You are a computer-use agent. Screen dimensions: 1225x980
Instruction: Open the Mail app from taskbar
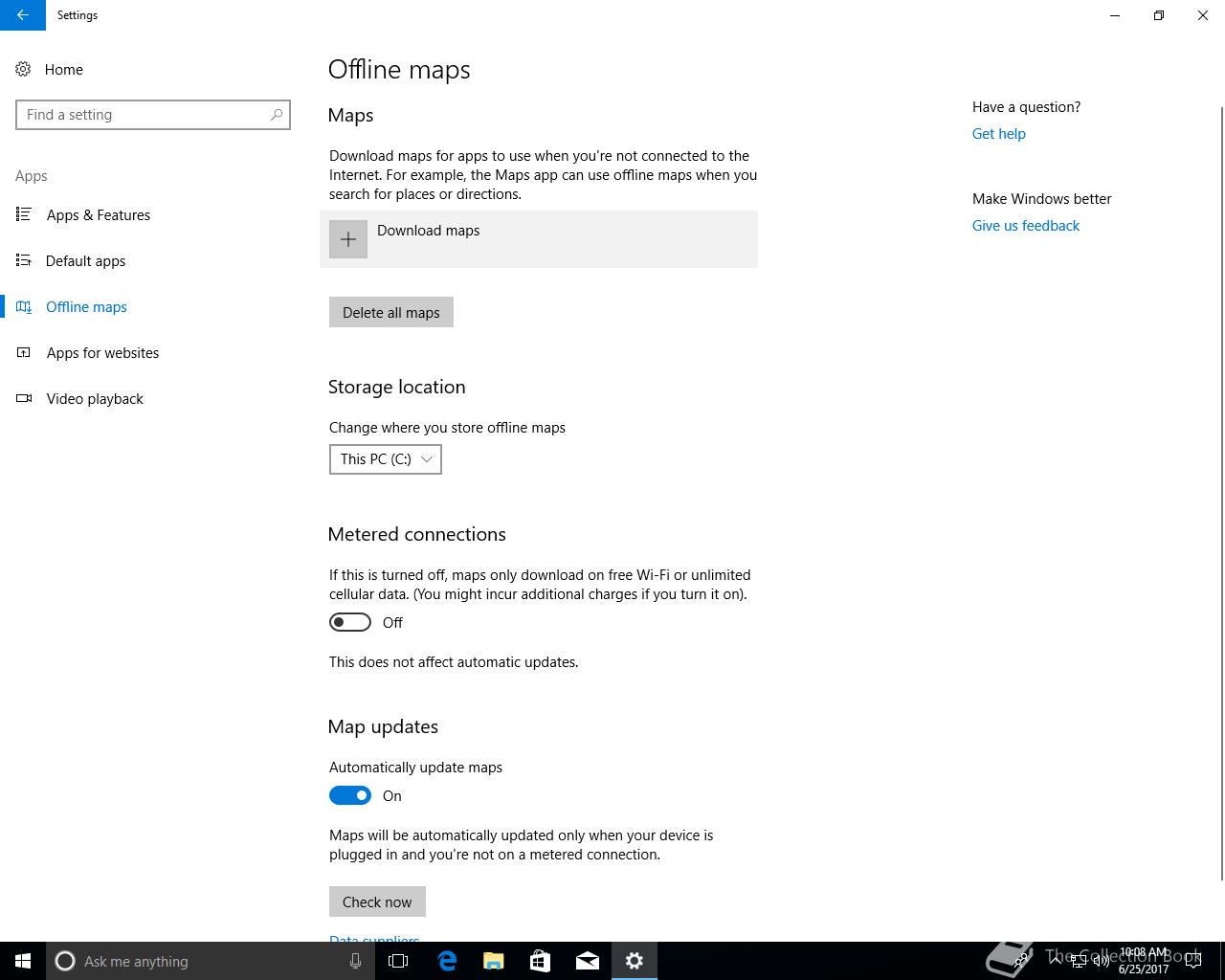[x=587, y=961]
